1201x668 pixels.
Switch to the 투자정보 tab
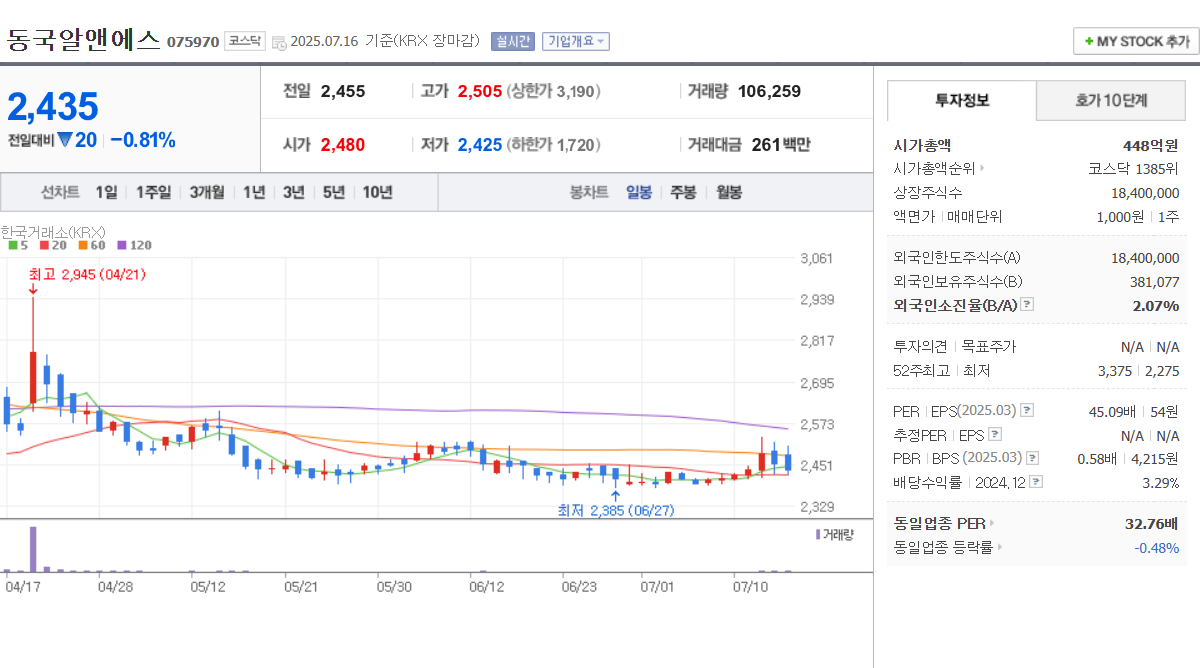pyautogui.click(x=962, y=100)
